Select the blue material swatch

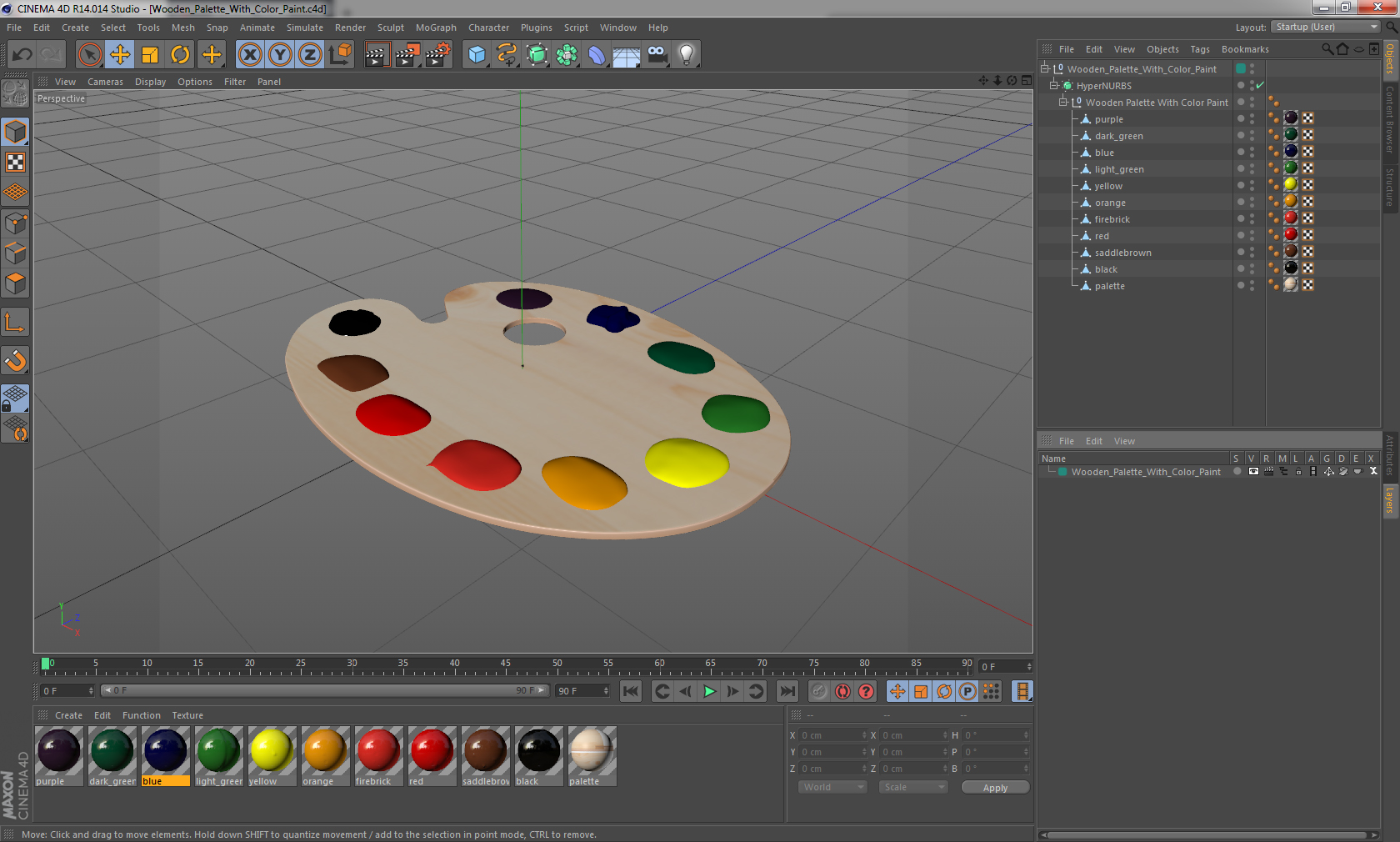pyautogui.click(x=166, y=755)
